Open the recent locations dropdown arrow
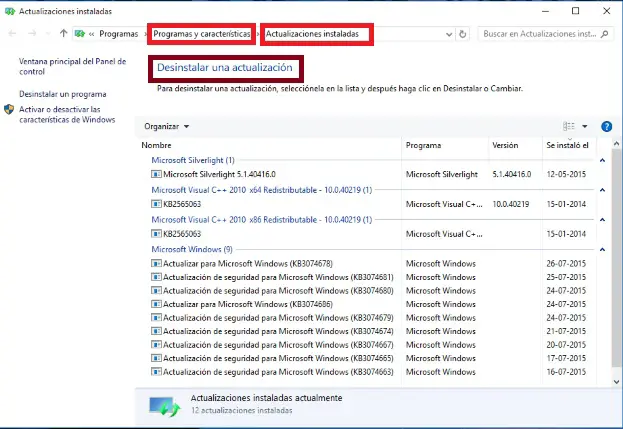The height and width of the screenshot is (429, 623). click(48, 34)
